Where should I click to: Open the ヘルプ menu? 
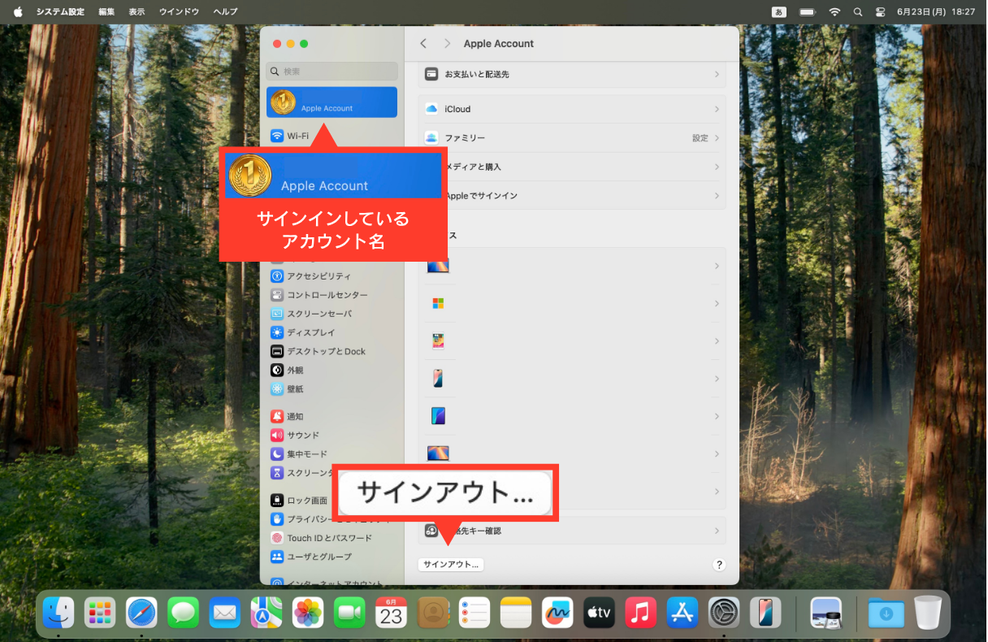click(x=225, y=11)
